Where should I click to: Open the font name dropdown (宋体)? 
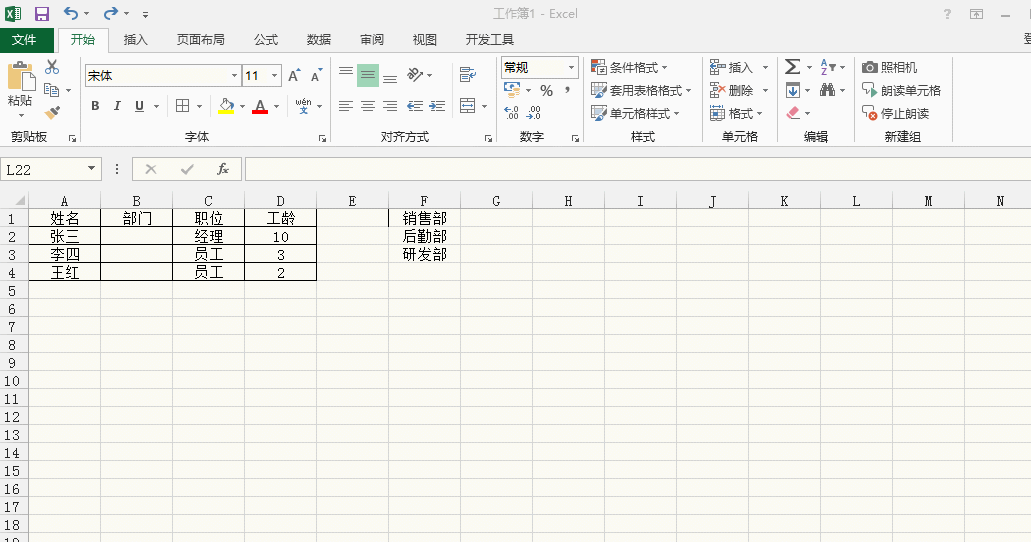[x=234, y=76]
